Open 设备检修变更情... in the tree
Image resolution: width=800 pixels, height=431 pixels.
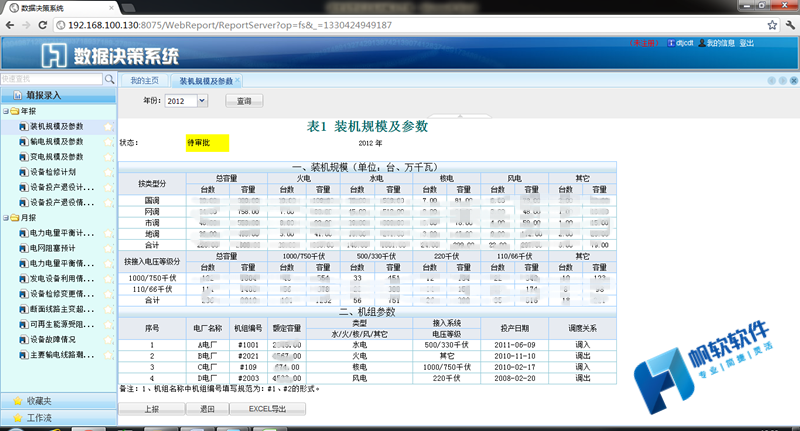click(62, 294)
